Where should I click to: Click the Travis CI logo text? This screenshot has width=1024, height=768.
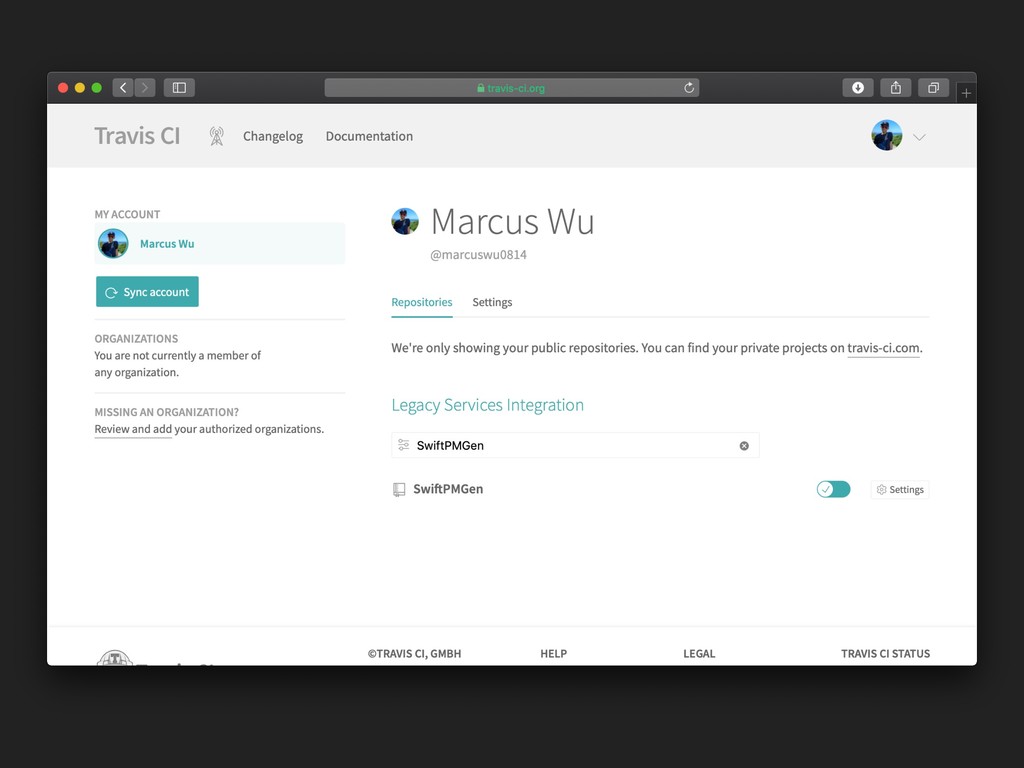137,136
